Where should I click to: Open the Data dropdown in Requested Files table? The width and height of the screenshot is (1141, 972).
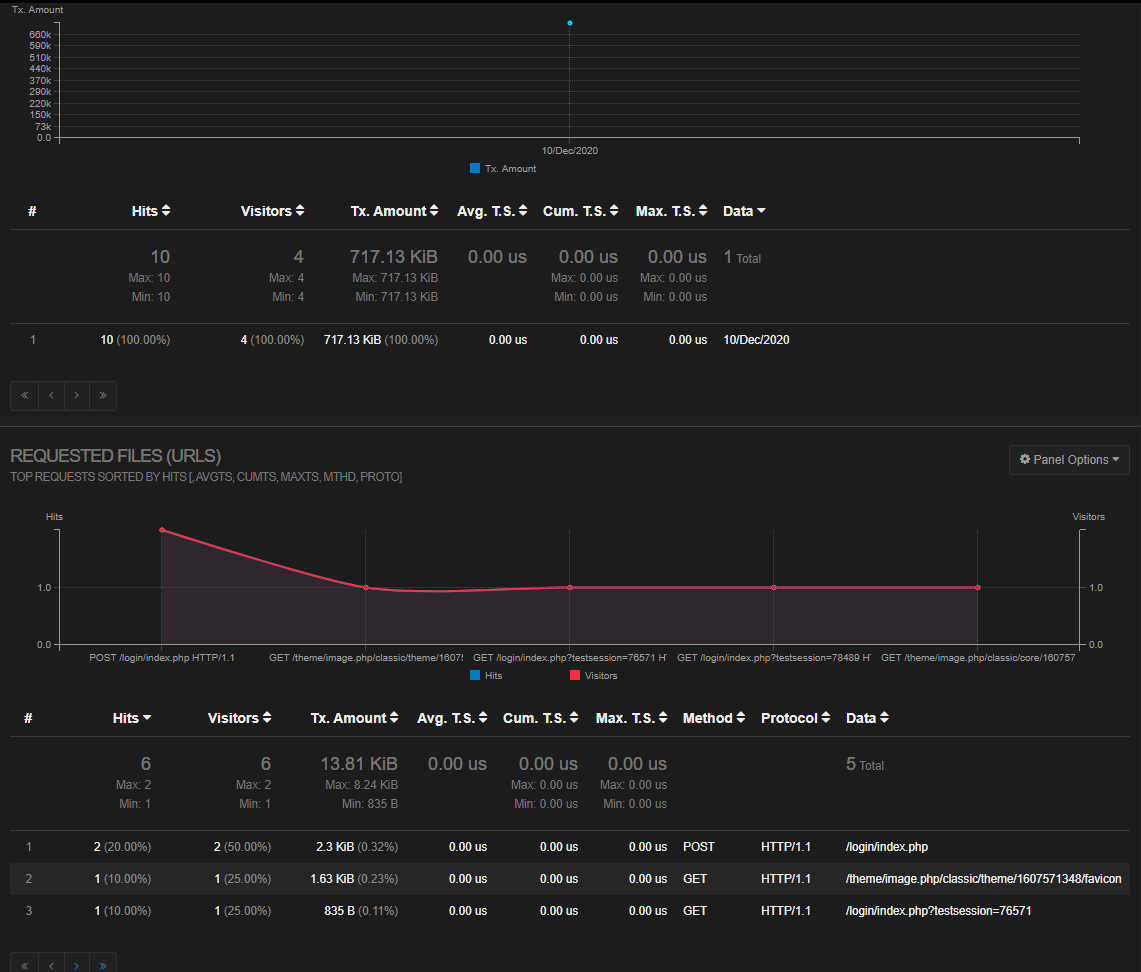(x=866, y=717)
